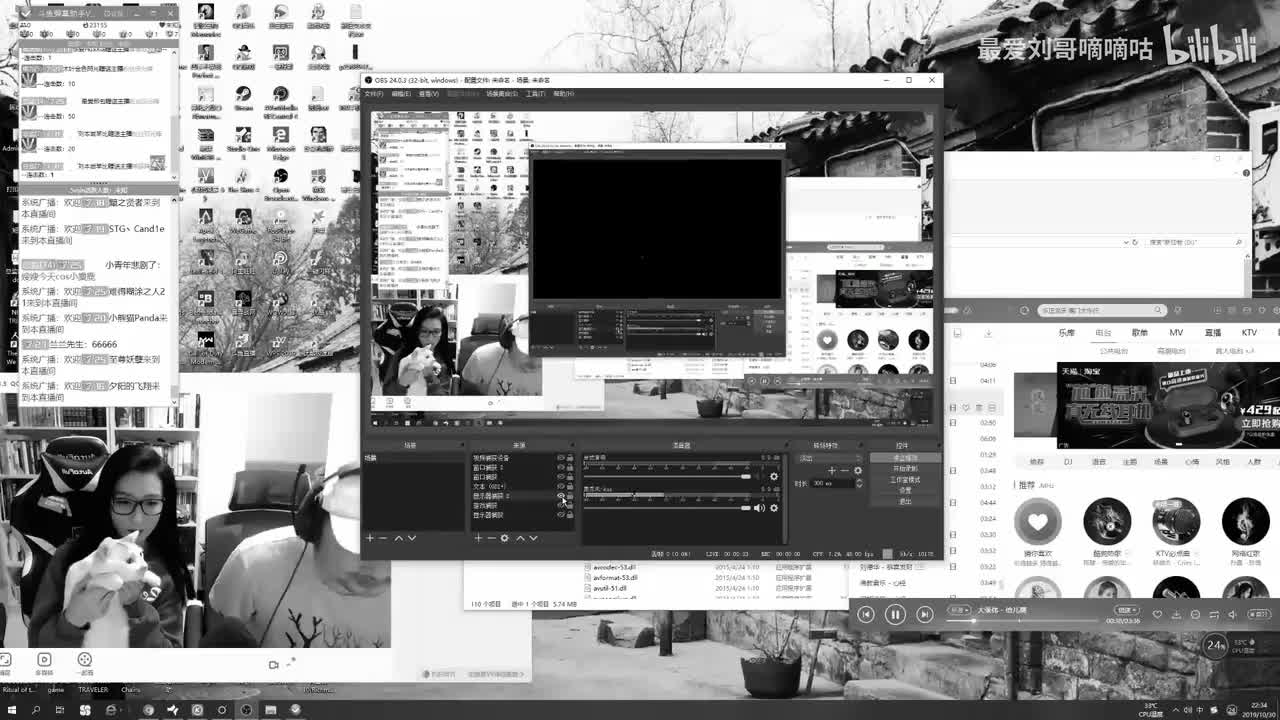Open OBS 工具(T) menu
1280x720 pixels.
click(x=536, y=94)
